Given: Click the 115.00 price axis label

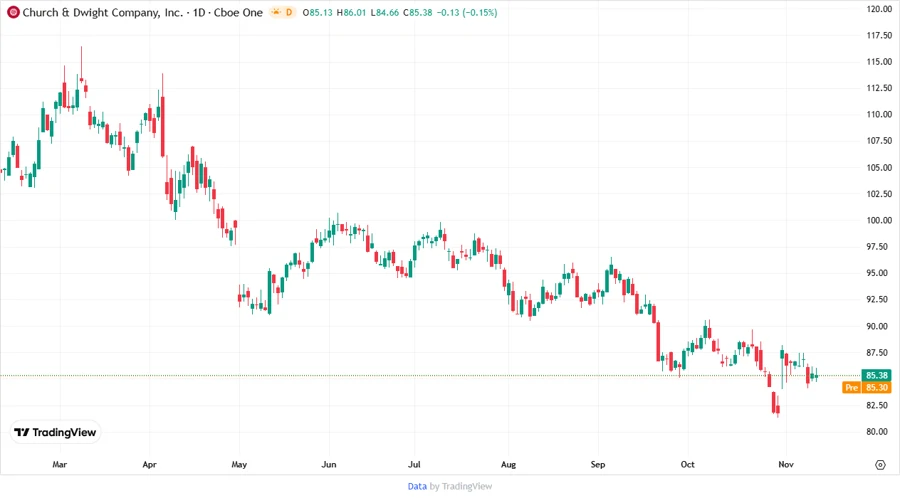Looking at the screenshot, I should 879,61.
